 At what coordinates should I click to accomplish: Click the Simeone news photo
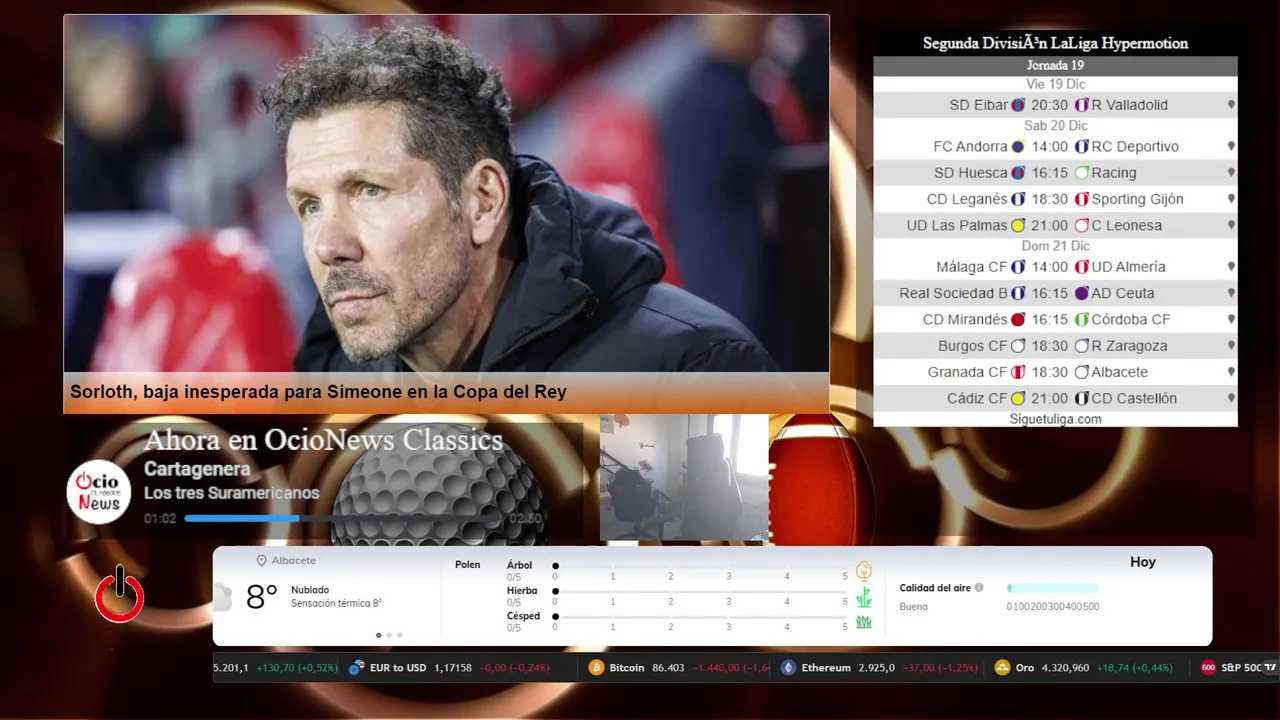[x=446, y=194]
